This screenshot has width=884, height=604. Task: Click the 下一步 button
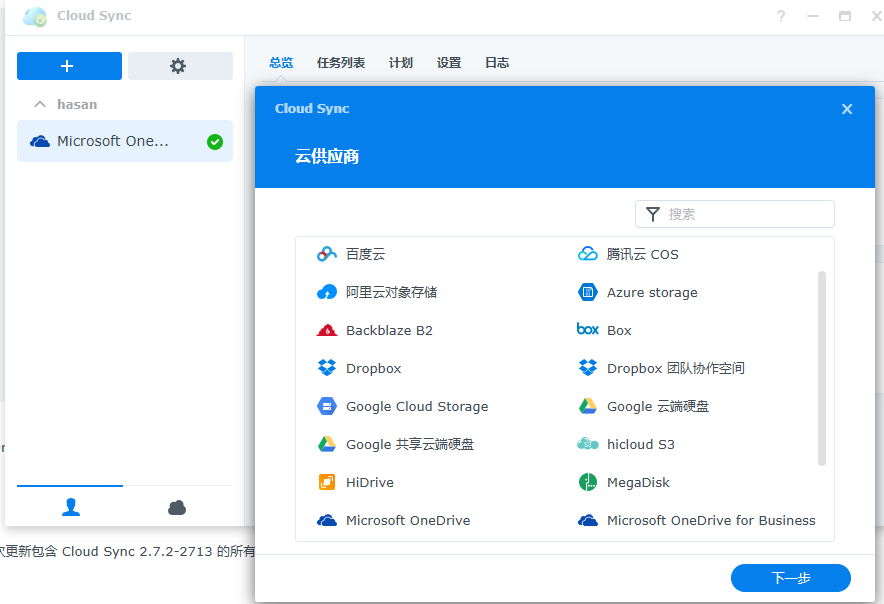pyautogui.click(x=790, y=578)
